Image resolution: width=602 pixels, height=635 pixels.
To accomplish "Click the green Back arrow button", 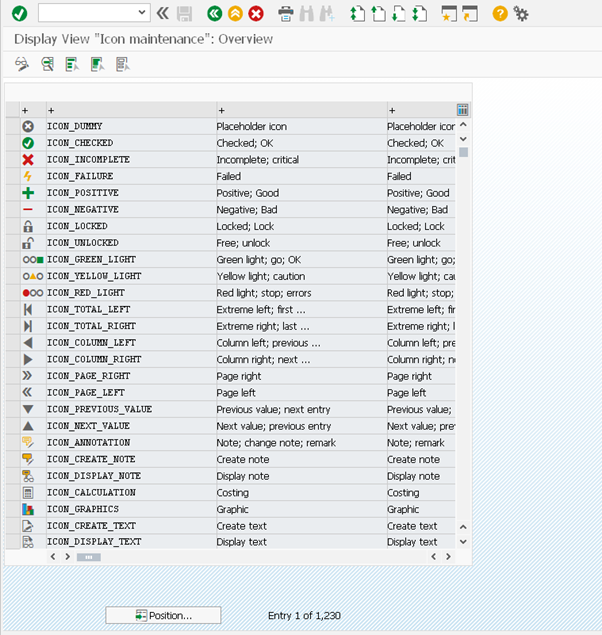I will click(x=214, y=13).
